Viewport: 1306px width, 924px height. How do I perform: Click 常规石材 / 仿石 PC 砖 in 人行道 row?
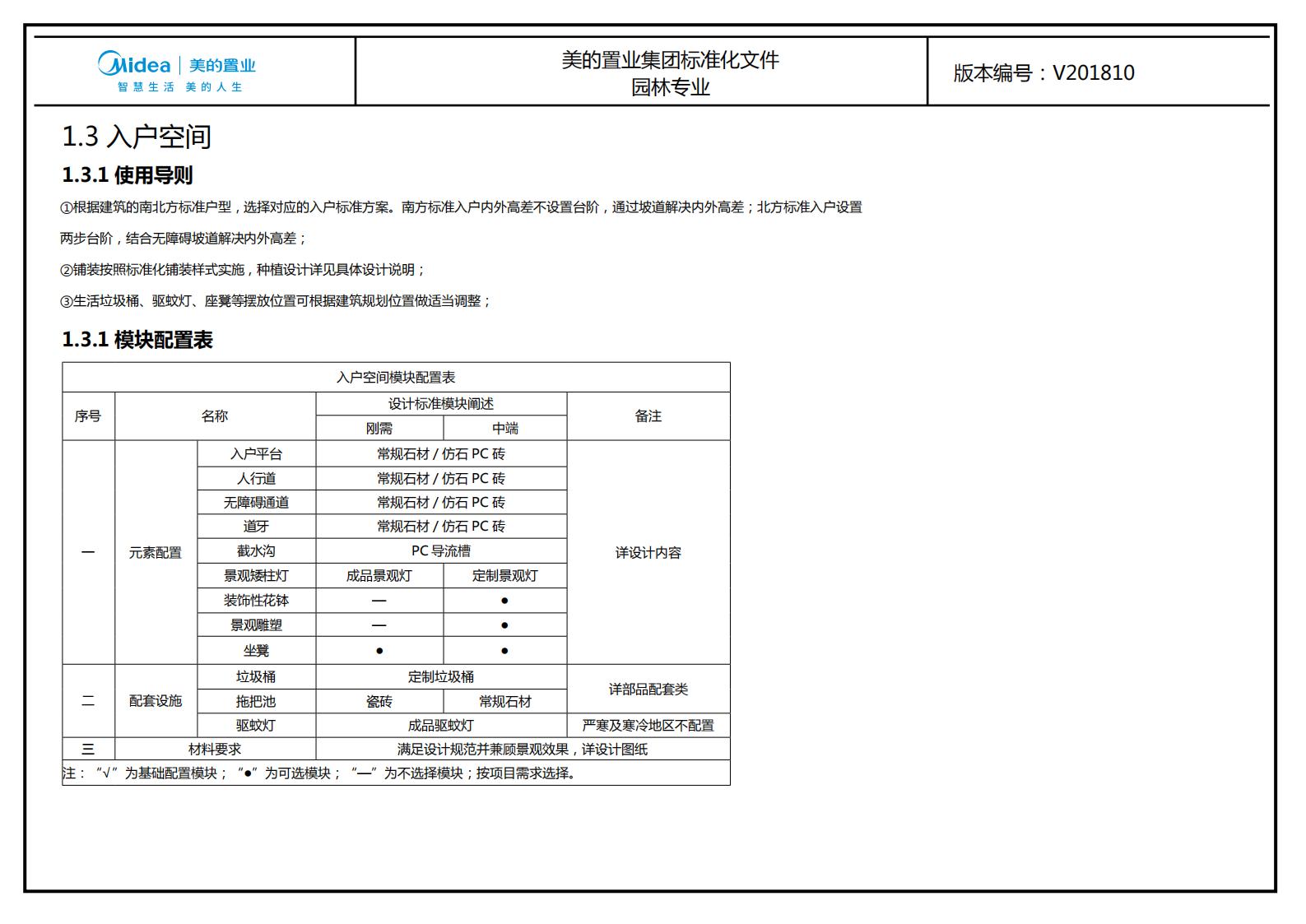[441, 478]
